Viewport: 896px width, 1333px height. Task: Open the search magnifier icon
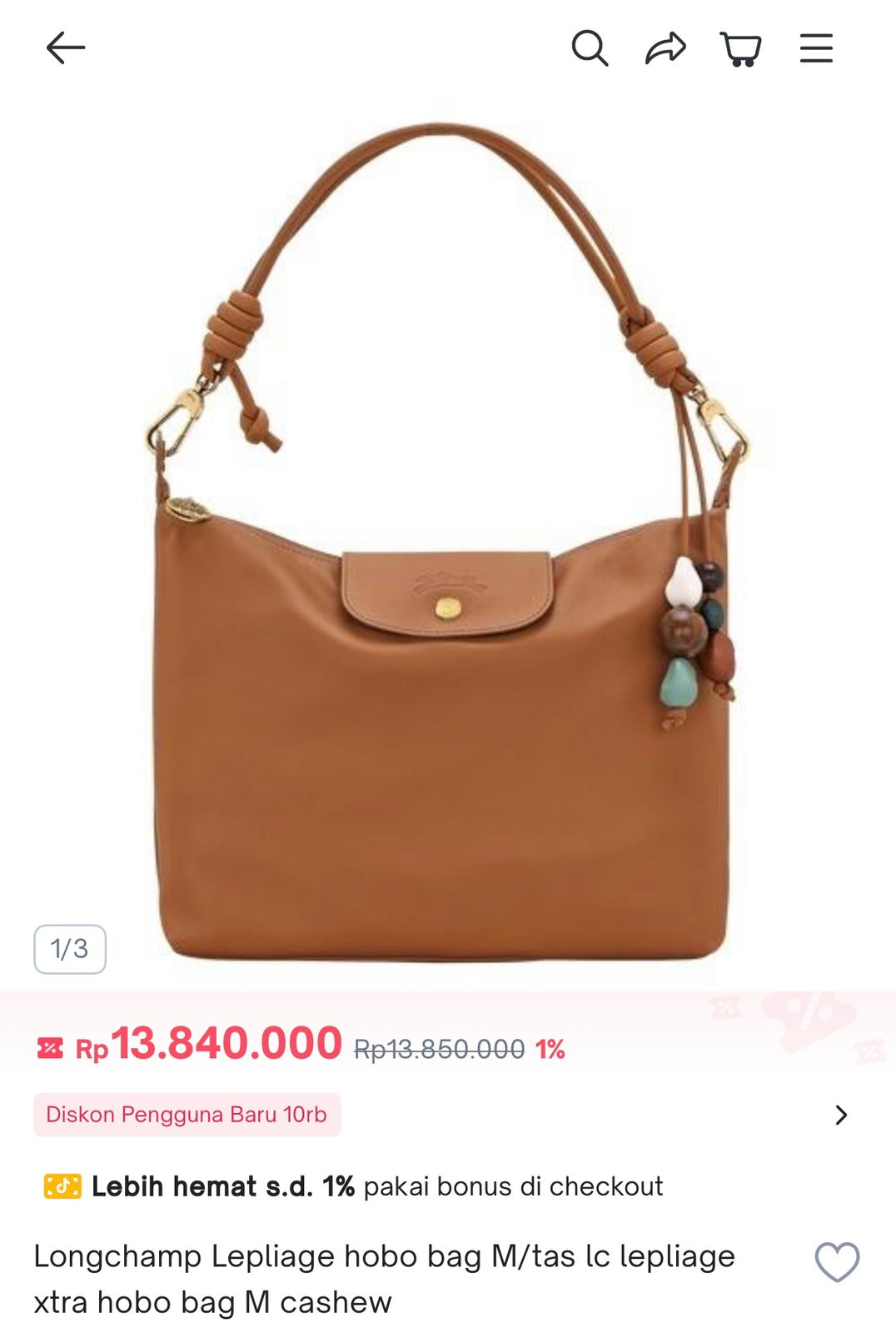click(x=590, y=48)
